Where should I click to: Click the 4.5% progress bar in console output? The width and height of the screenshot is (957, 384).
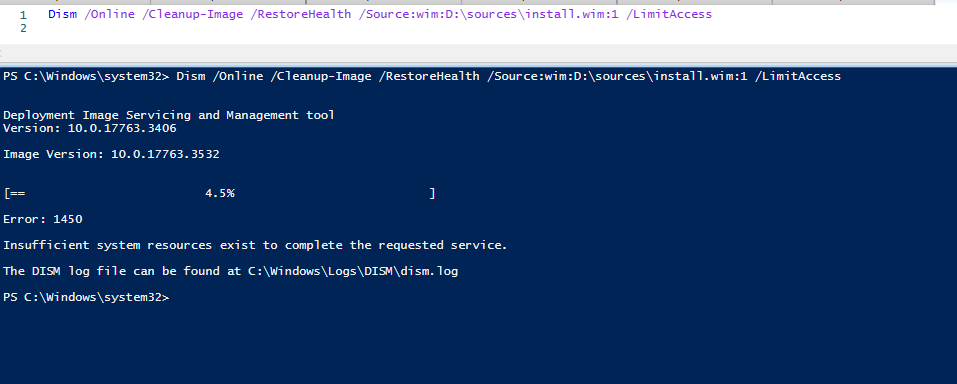pos(220,194)
